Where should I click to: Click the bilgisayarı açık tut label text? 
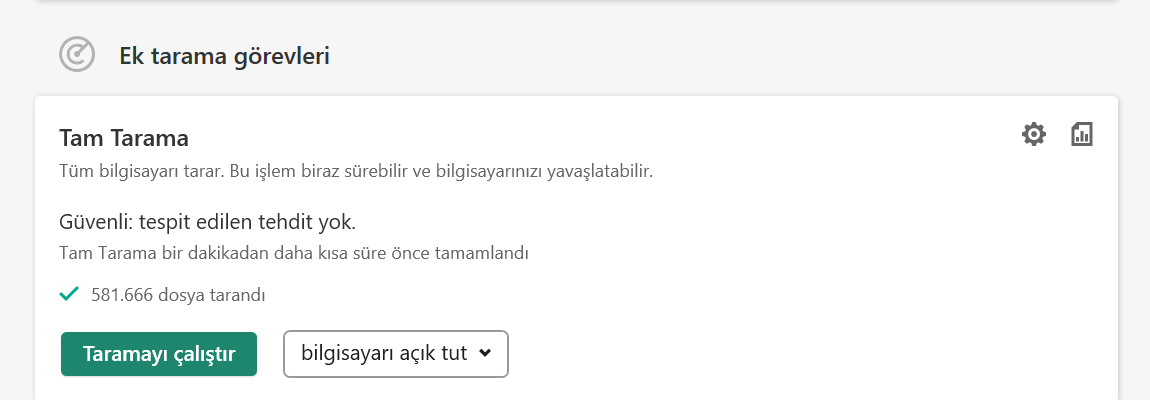[384, 354]
